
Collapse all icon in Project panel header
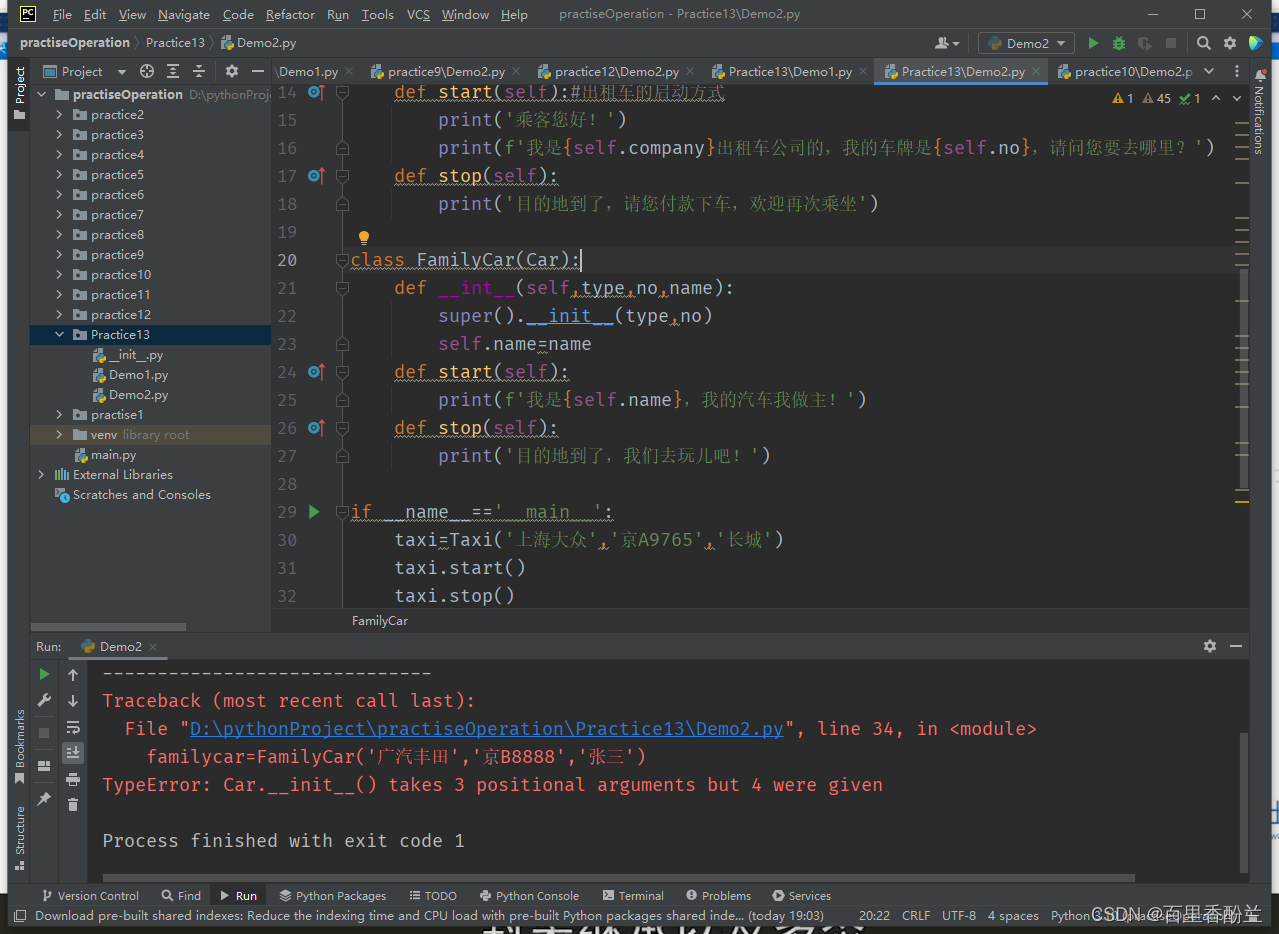199,71
